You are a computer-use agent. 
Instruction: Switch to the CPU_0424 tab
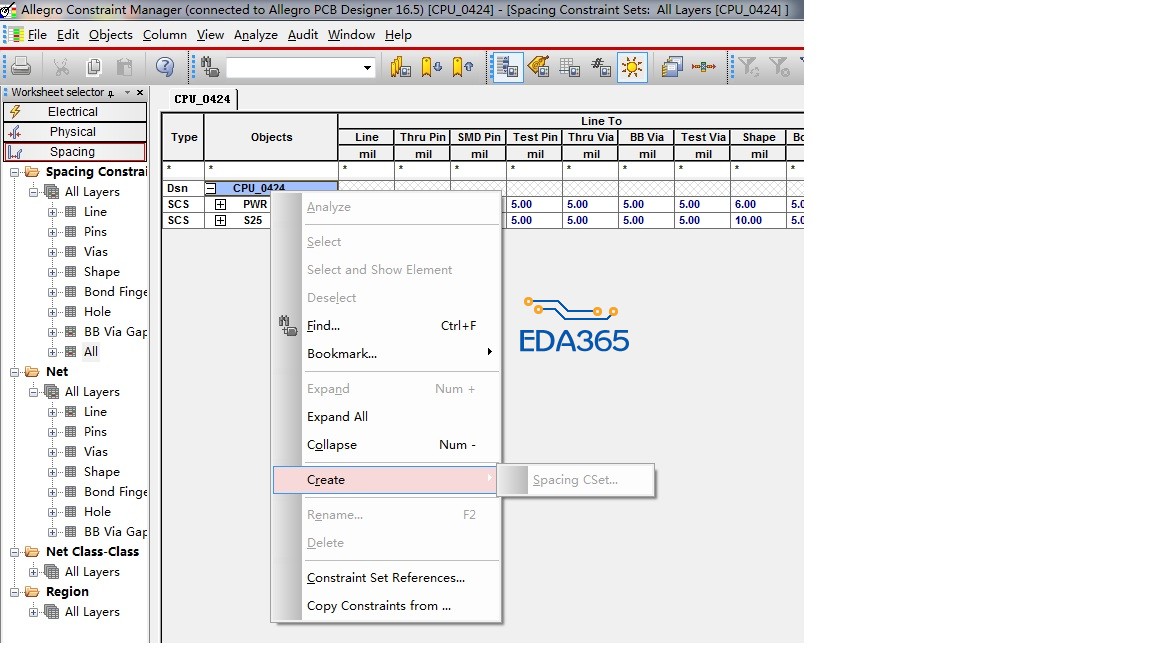(x=202, y=98)
